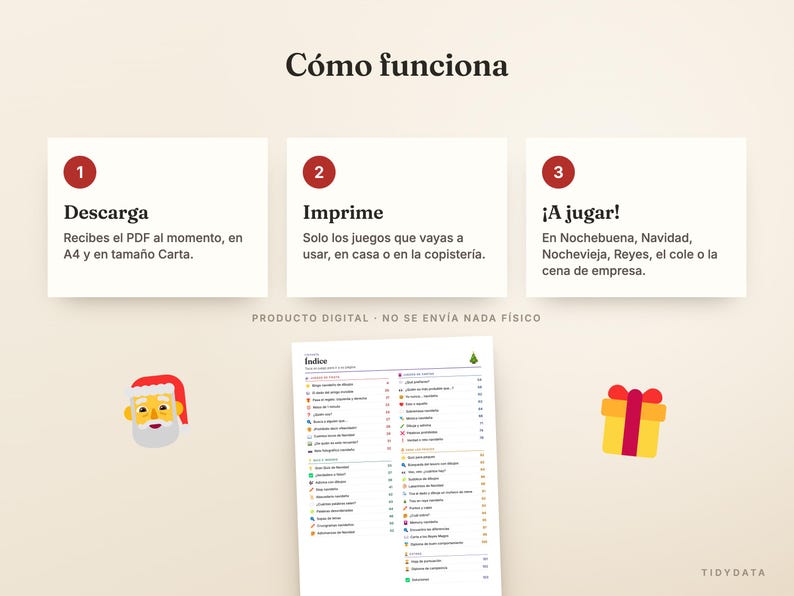The width and height of the screenshot is (794, 596).
Task: Click the yellow gift box emoji
Action: [x=633, y=421]
